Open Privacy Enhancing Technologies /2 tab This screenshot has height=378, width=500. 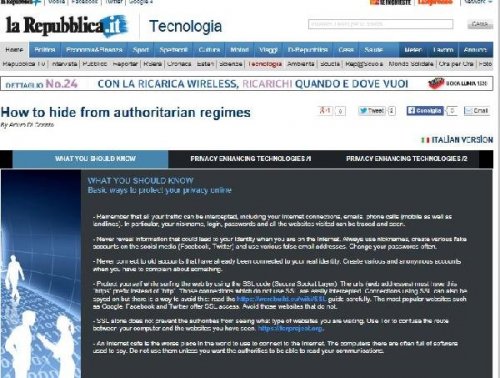tap(406, 159)
